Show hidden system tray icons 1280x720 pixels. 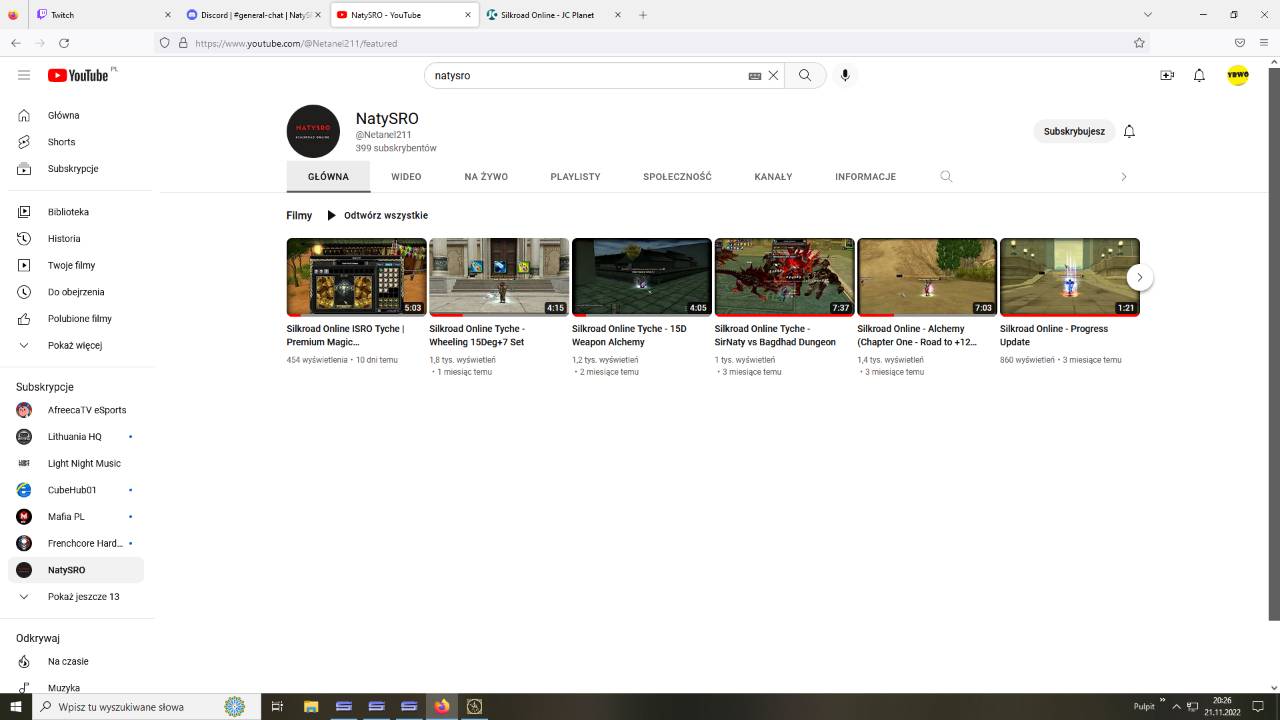coord(1177,706)
